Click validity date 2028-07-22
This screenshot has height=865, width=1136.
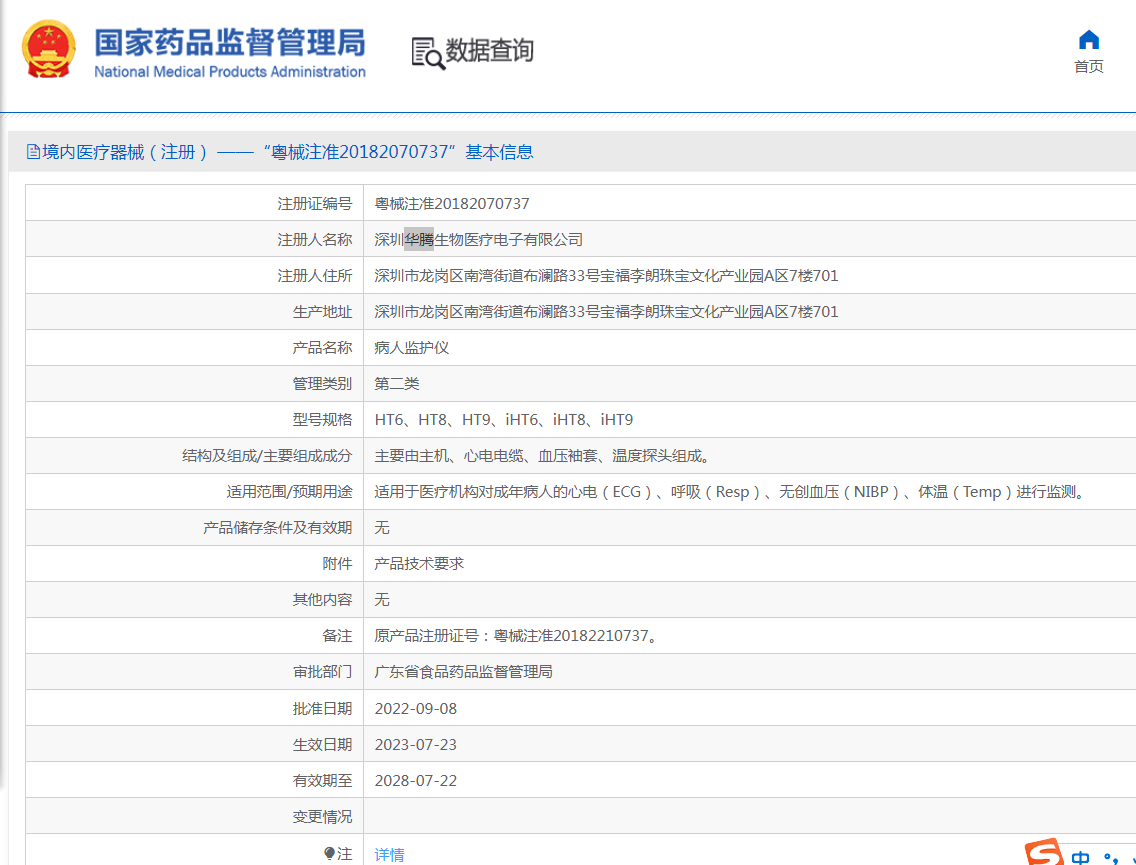coord(415,781)
